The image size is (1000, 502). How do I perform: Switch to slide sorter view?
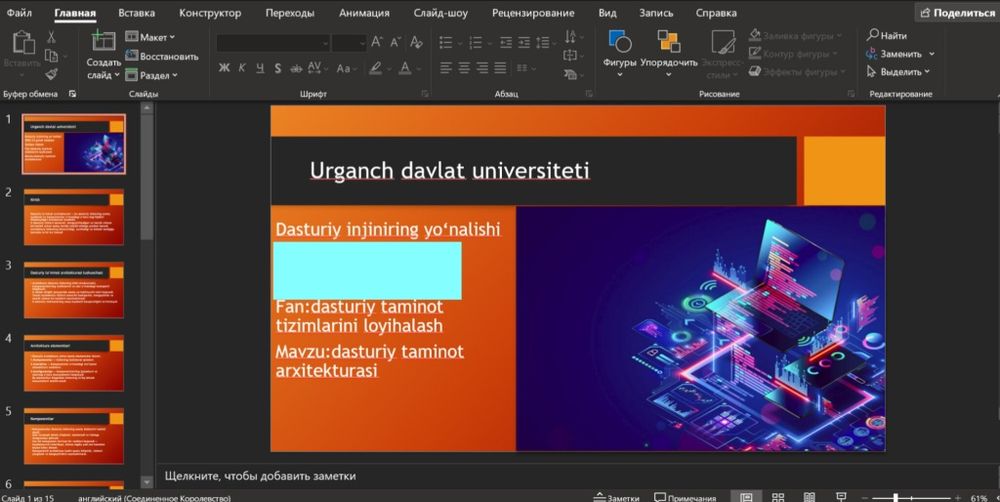(x=778, y=498)
